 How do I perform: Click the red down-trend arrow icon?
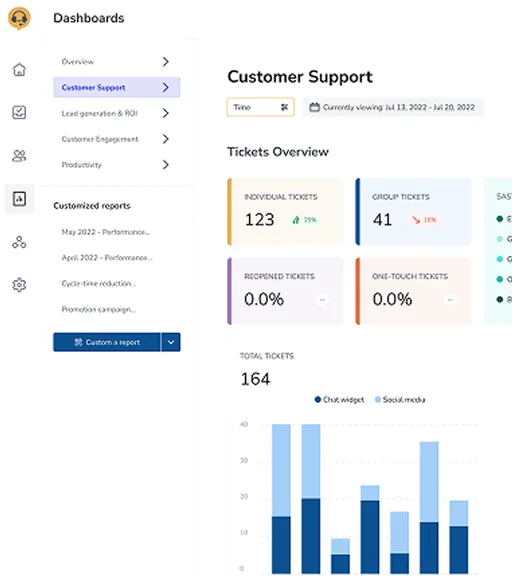point(416,220)
